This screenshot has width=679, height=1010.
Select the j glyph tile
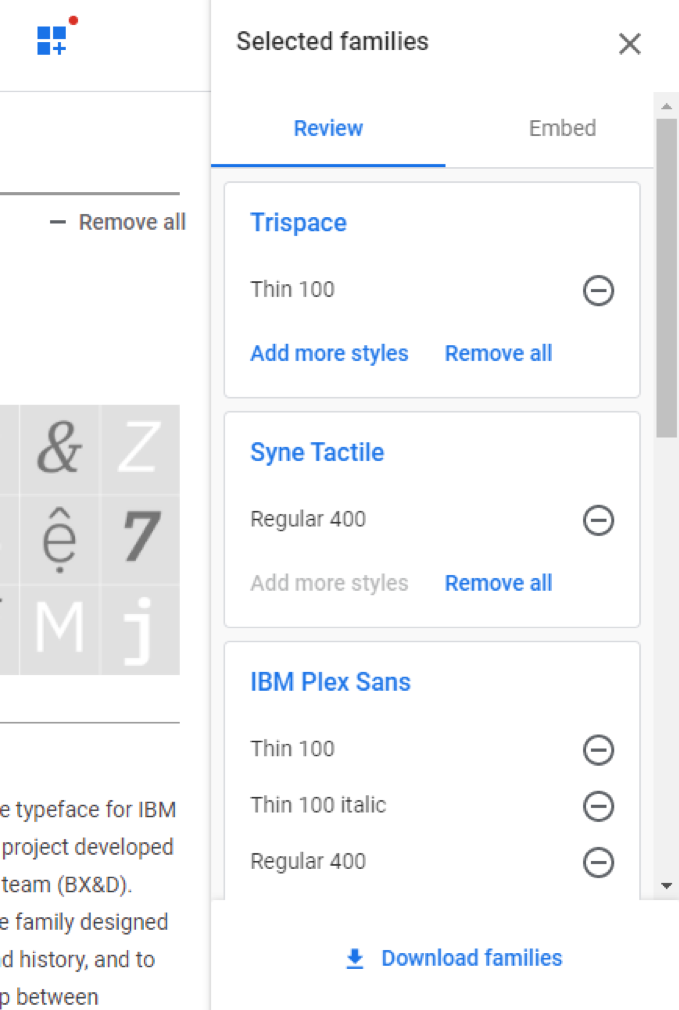click(x=140, y=629)
